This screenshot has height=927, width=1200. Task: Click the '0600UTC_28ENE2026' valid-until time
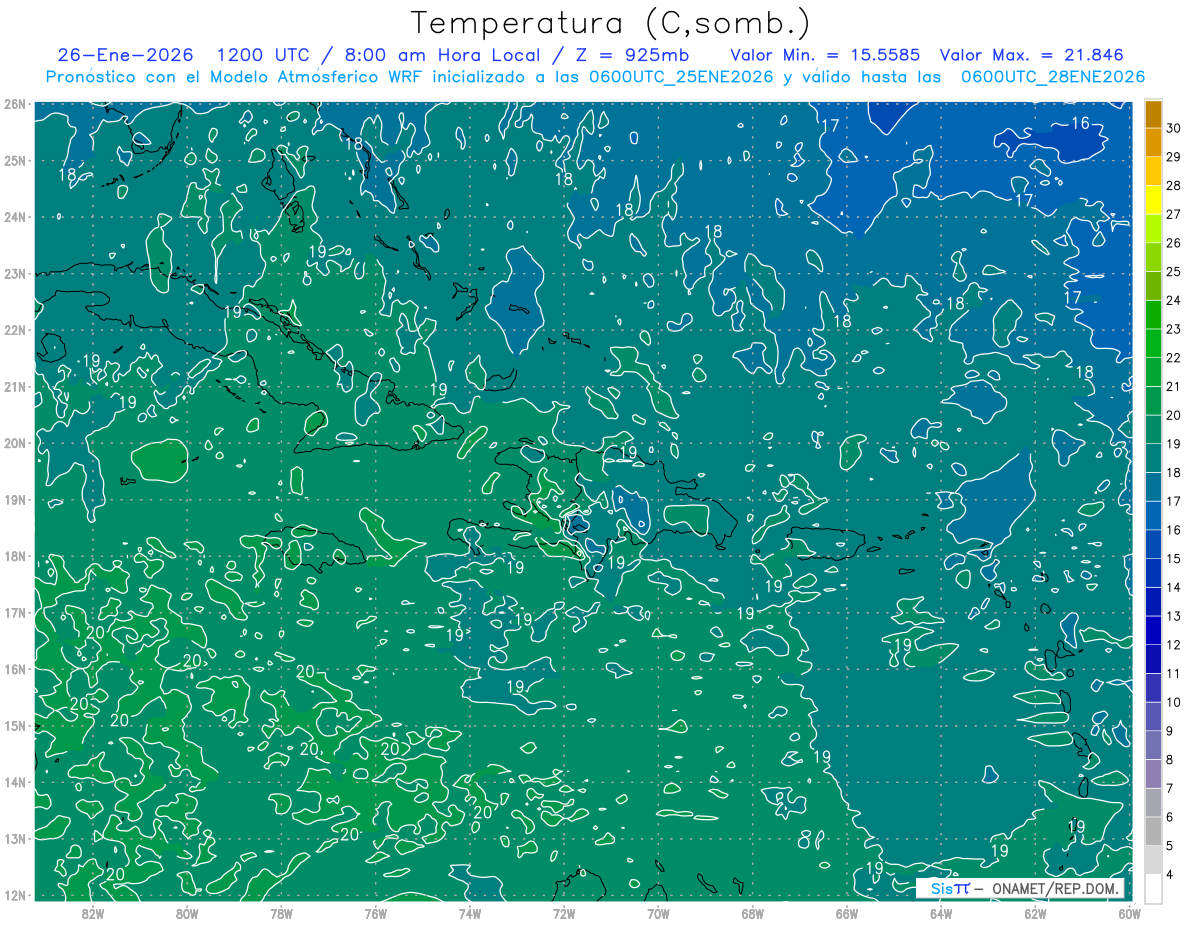pos(1052,77)
